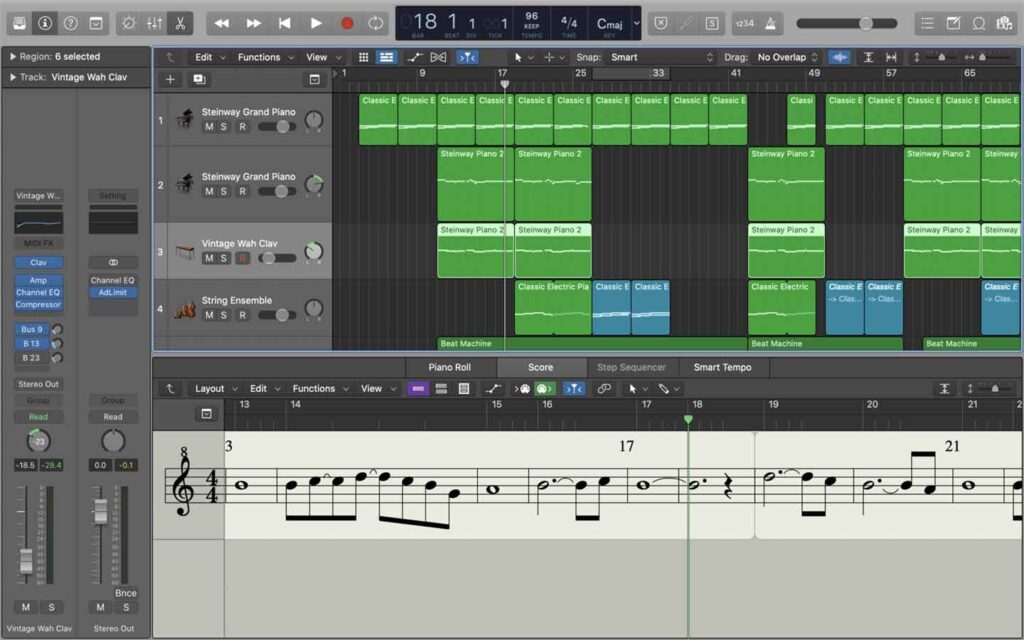Image resolution: width=1024 pixels, height=640 pixels.
Task: Open the Key Signature Cmaj dropdown arrow
Action: [636, 24]
